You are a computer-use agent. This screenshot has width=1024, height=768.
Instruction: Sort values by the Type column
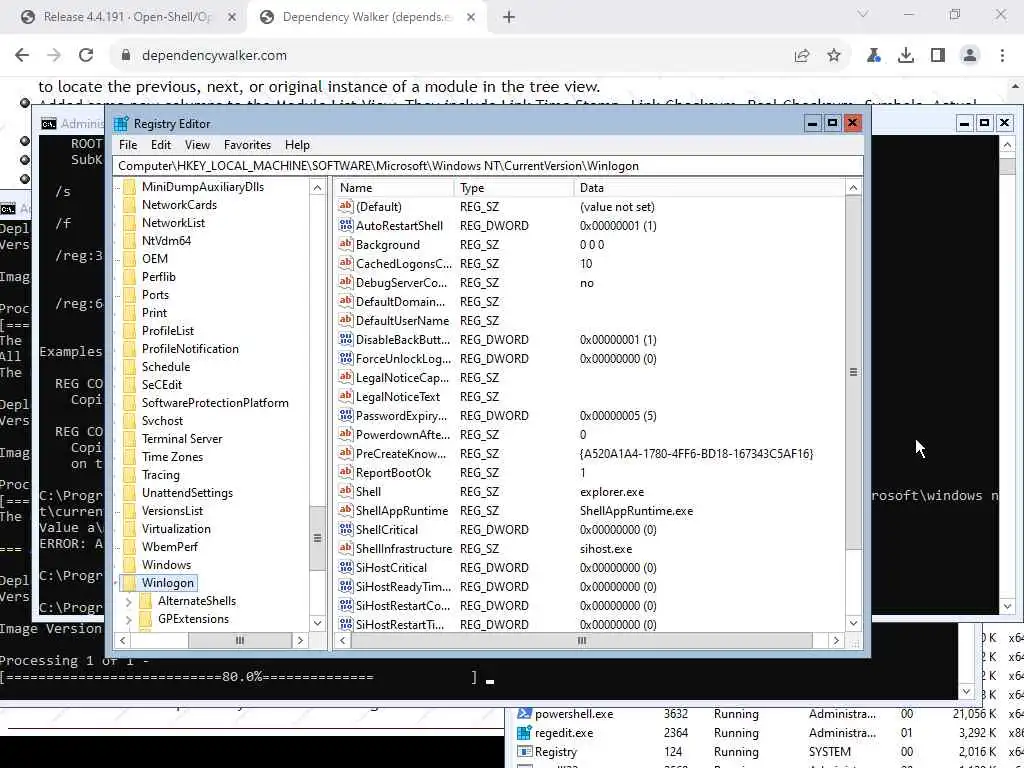(x=513, y=188)
